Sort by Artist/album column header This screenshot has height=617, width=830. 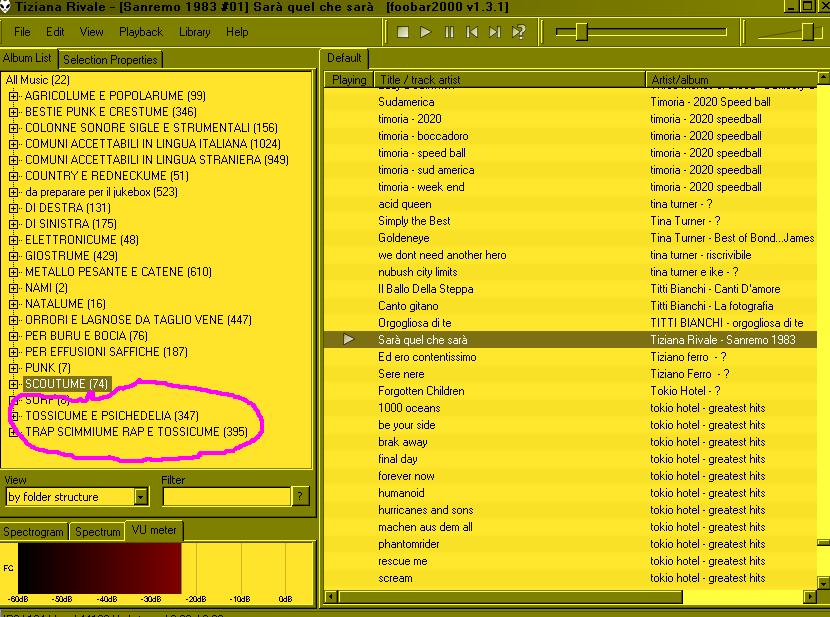(732, 79)
